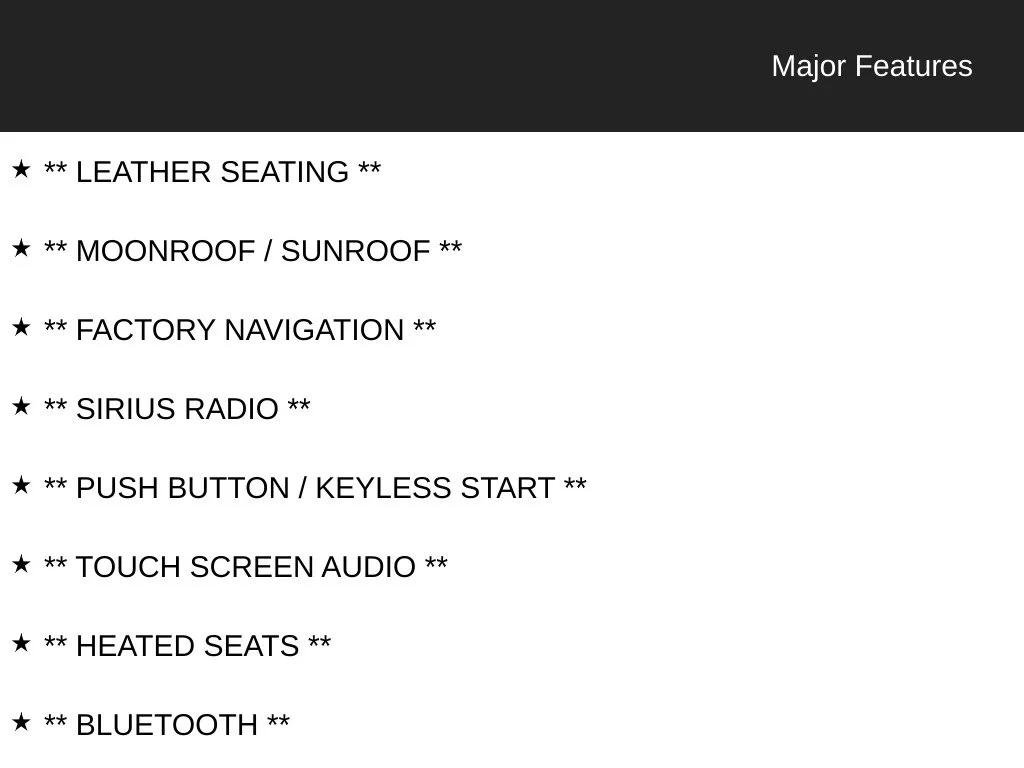Image resolution: width=1024 pixels, height=768 pixels.
Task: Click the Major Features header title
Action: click(872, 67)
